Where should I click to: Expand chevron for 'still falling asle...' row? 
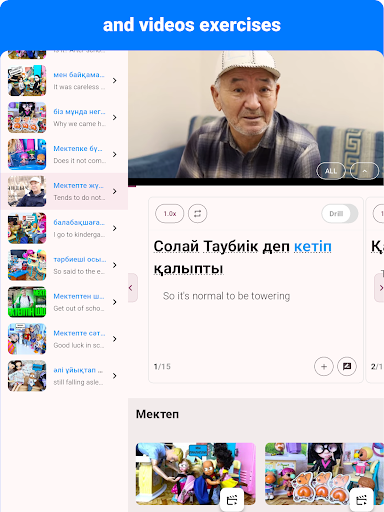(x=115, y=376)
